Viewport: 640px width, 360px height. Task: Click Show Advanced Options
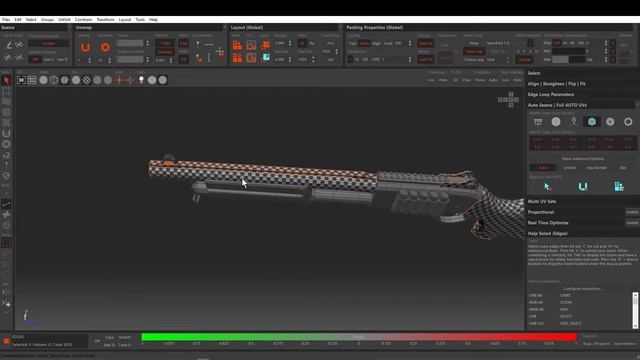tap(582, 159)
